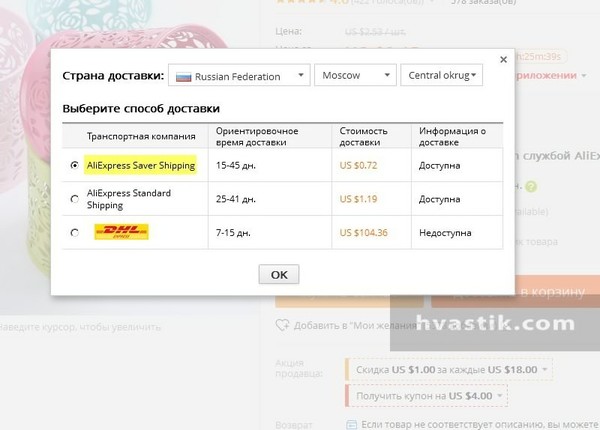The image size is (600, 430).
Task: Confirm selection with OK button
Action: 279,274
